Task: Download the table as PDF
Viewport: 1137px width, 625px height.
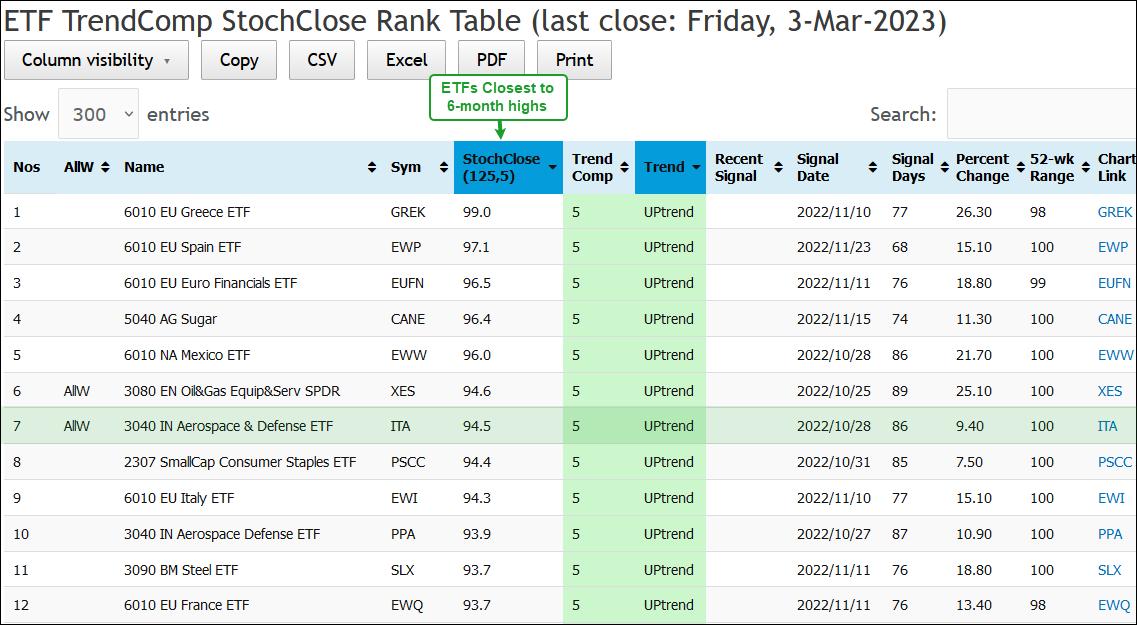Action: pyautogui.click(x=491, y=60)
